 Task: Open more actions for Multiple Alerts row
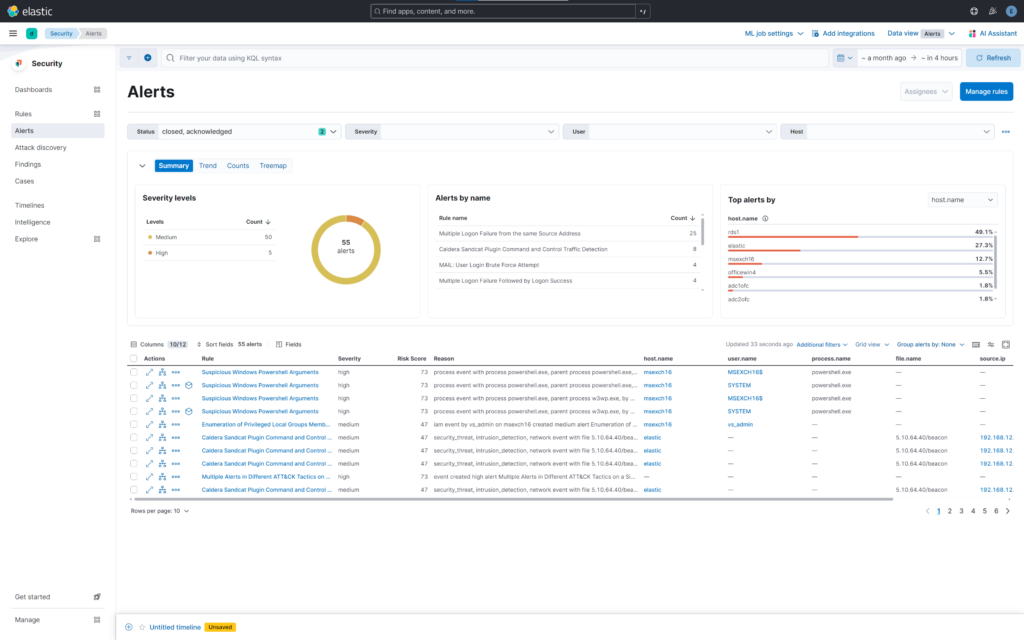point(176,477)
